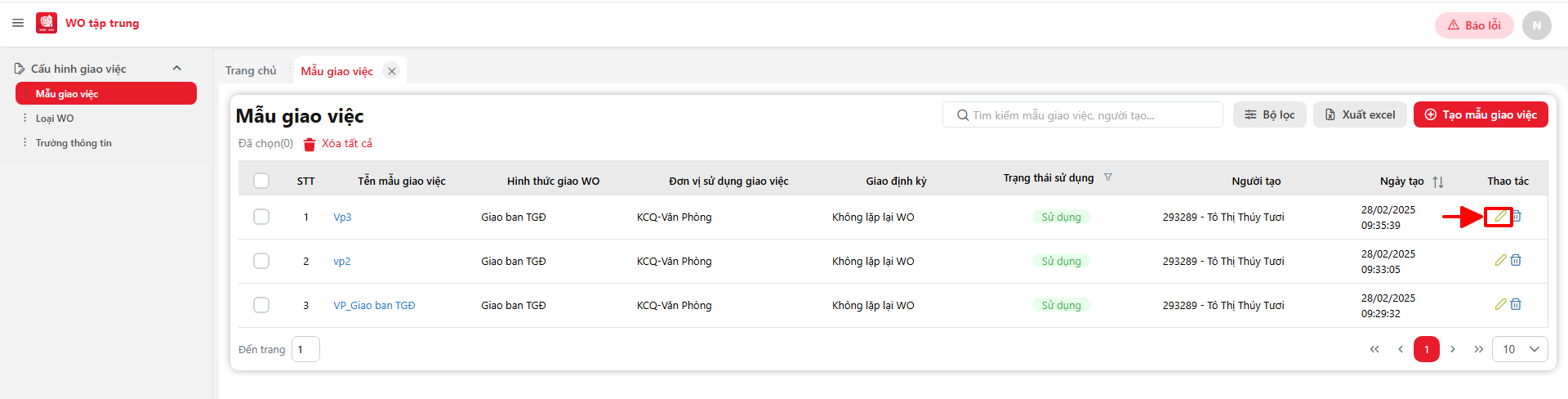Image resolution: width=1568 pixels, height=399 pixels.
Task: Click the Tạo mẫu giao việc button
Action: (x=1481, y=114)
